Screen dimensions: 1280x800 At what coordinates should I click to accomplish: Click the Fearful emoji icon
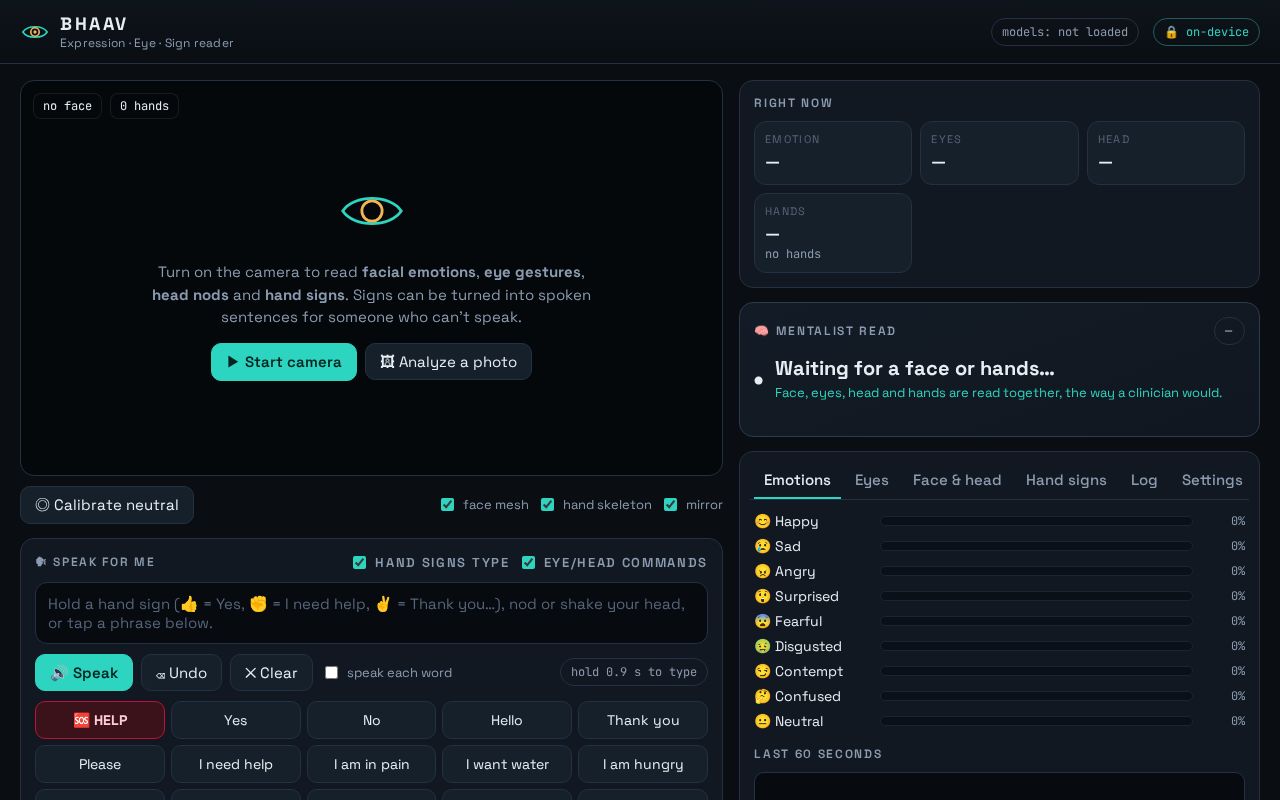763,621
